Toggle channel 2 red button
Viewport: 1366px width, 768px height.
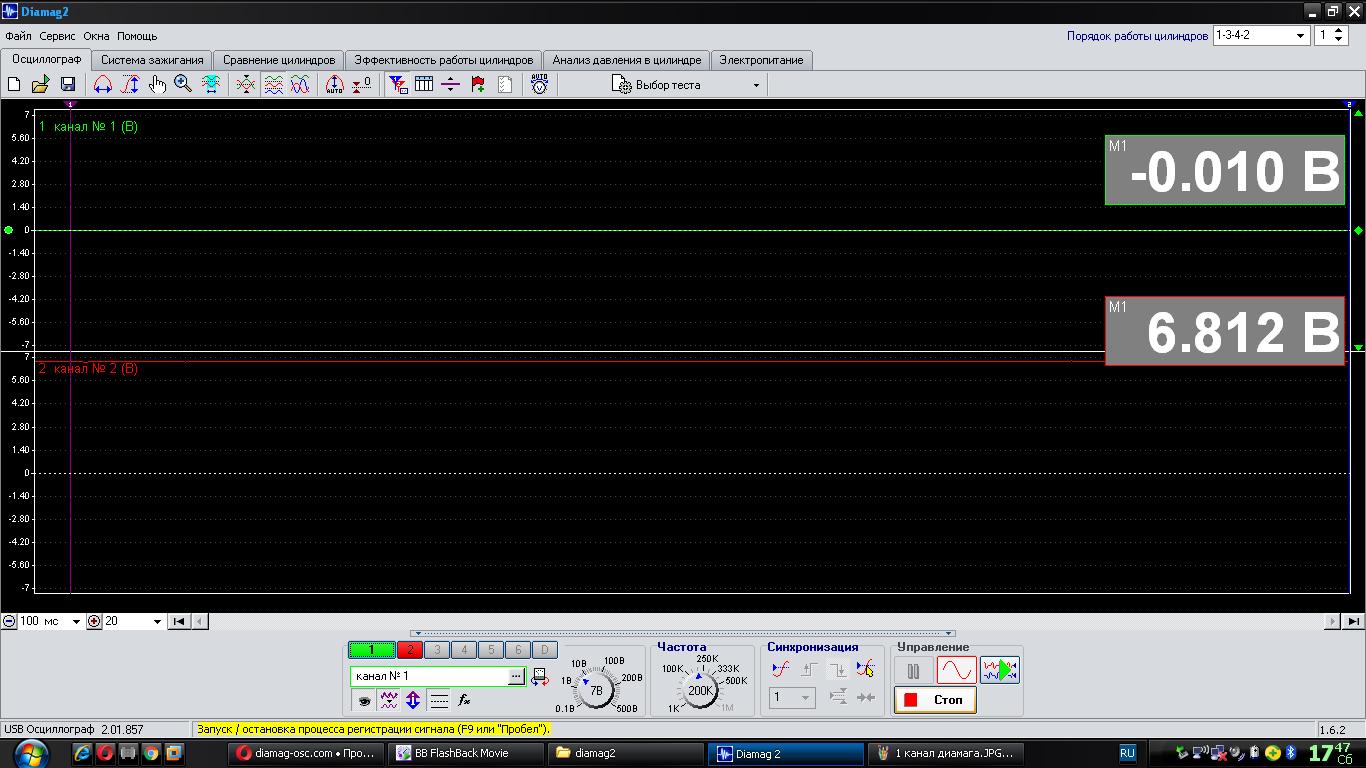click(x=410, y=650)
